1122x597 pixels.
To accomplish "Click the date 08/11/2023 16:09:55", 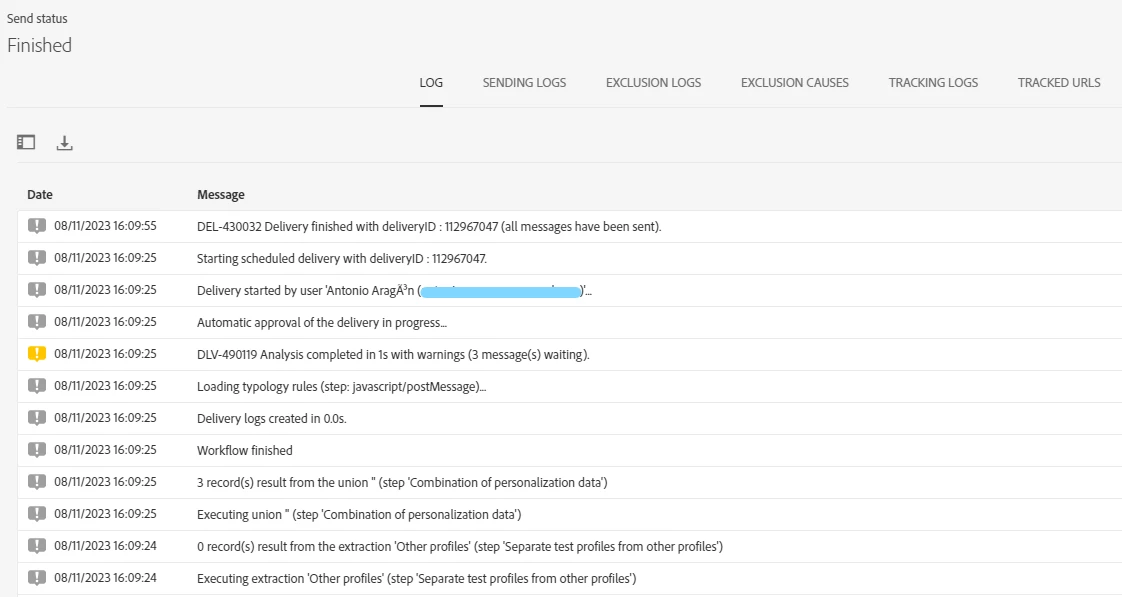I will tap(105, 226).
